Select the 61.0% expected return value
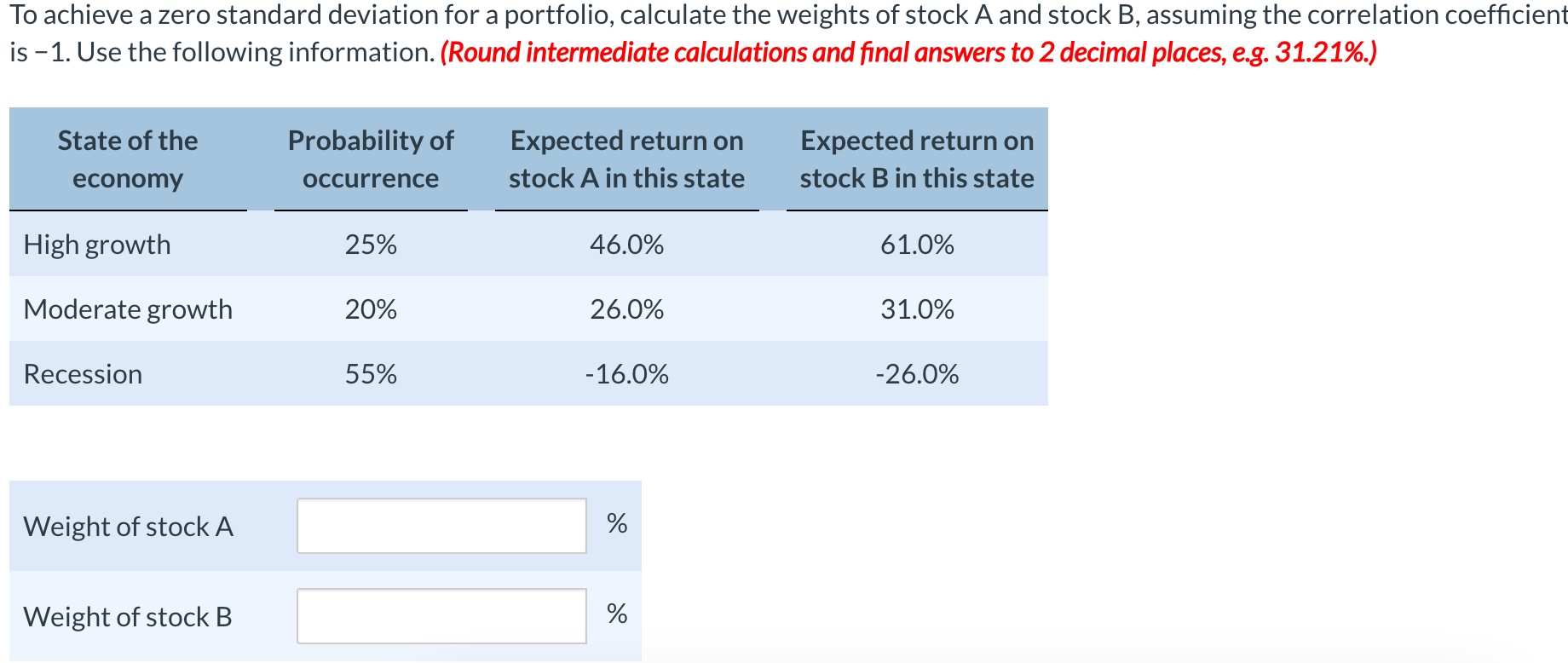1568x663 pixels. [x=916, y=245]
